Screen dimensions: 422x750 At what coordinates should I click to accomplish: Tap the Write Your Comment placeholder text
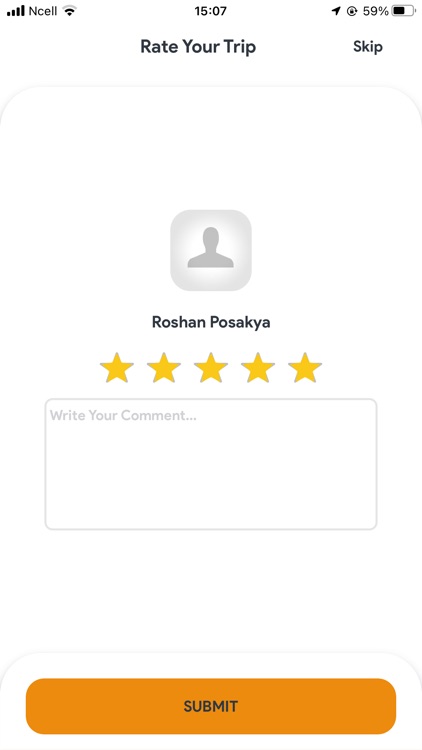123,415
